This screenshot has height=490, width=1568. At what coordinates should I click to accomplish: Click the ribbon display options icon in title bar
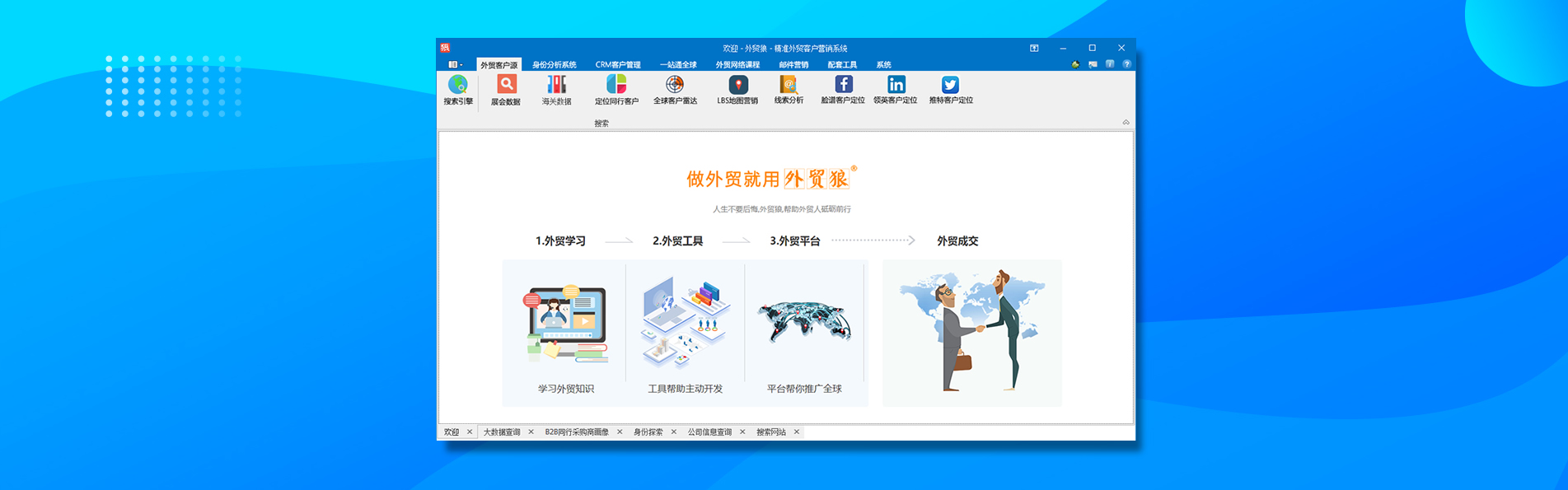(1034, 48)
